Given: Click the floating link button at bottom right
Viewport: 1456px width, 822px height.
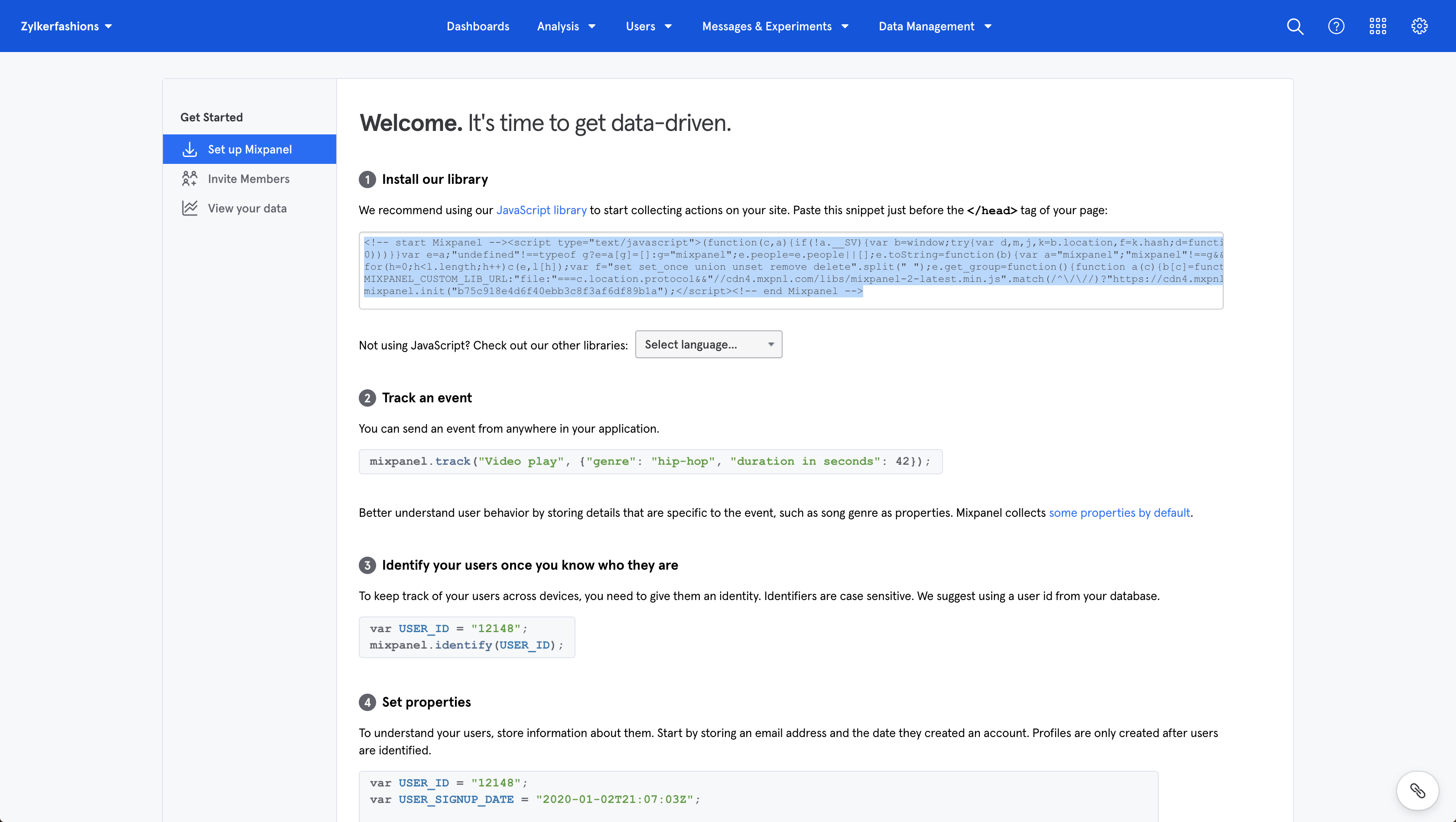Looking at the screenshot, I should pos(1417,790).
